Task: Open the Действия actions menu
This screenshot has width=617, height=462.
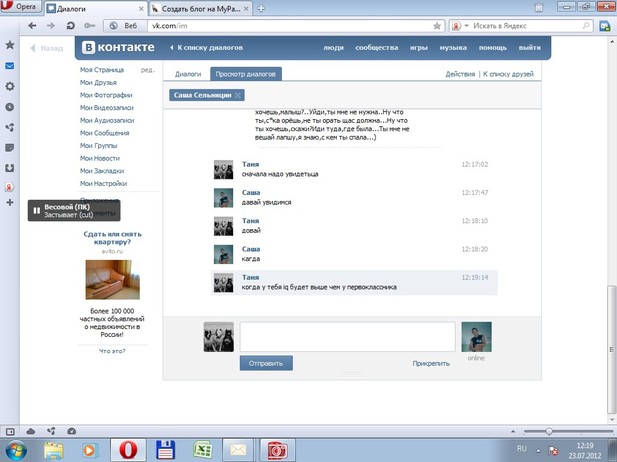Action: coord(460,74)
